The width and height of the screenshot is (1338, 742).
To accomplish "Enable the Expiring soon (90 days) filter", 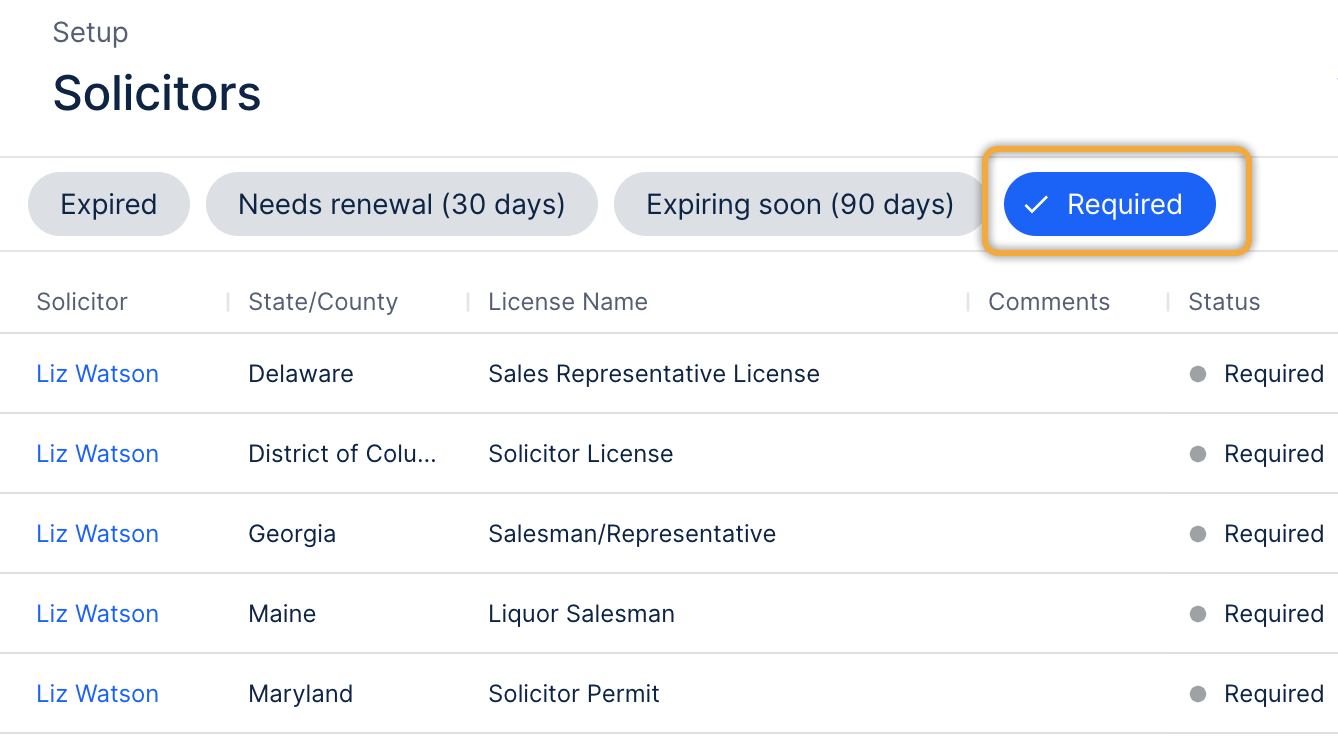I will [x=799, y=204].
